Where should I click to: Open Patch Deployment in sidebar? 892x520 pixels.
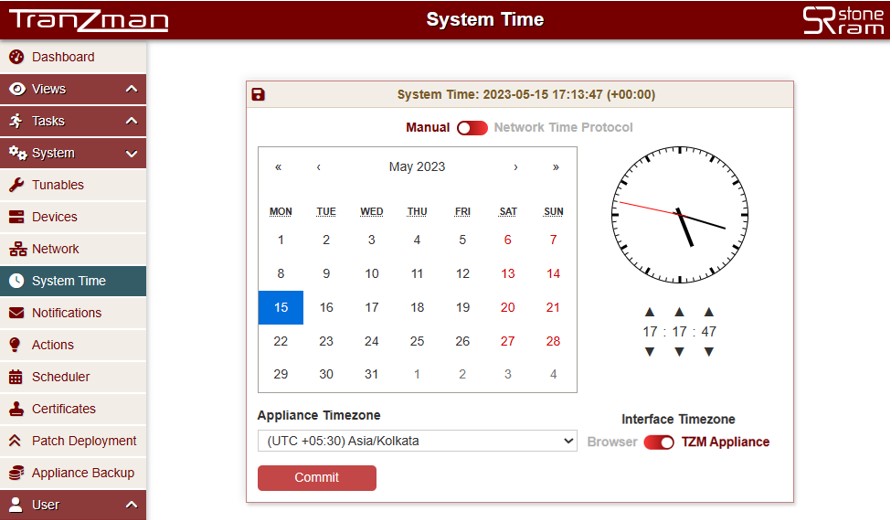pos(84,441)
